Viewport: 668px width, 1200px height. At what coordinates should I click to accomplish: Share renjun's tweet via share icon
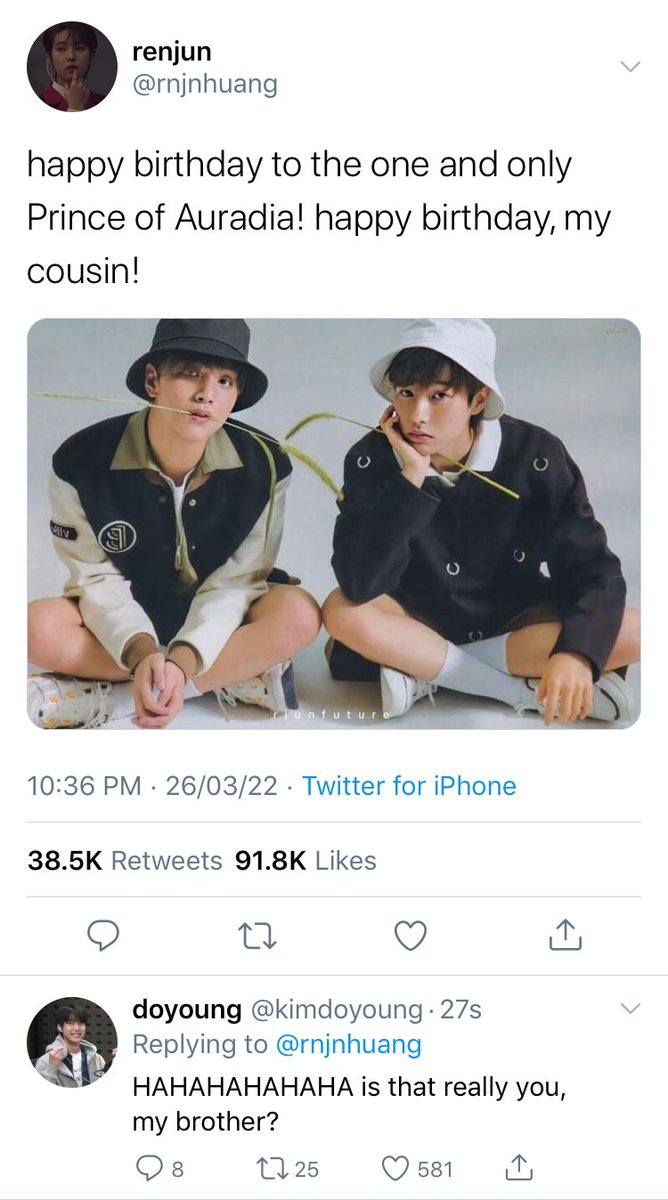tap(565, 934)
